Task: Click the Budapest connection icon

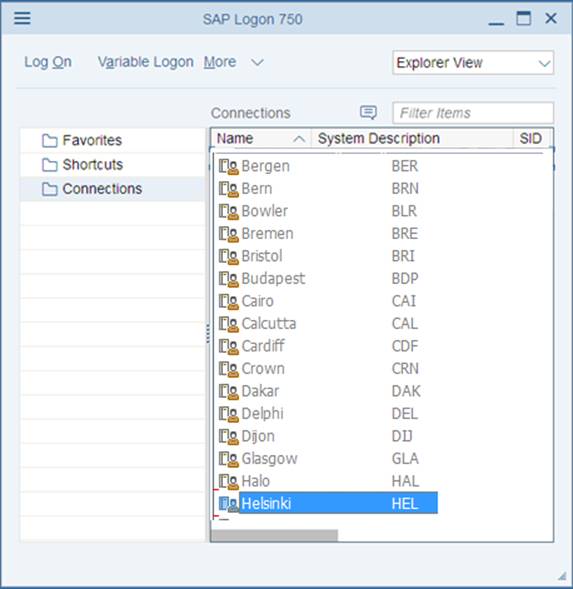Action: 228,279
